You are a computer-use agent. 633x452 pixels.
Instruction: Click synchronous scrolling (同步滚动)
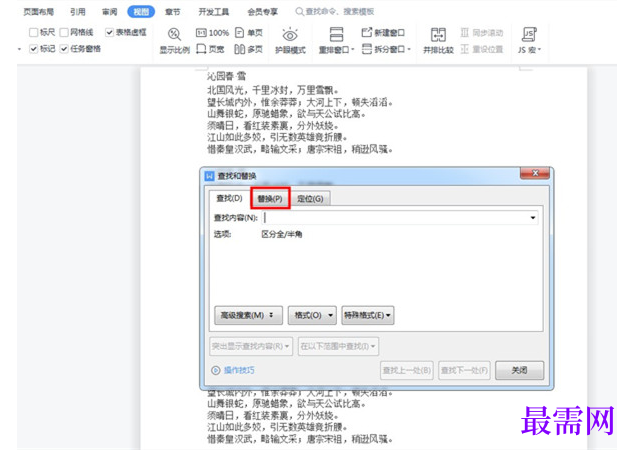[482, 33]
